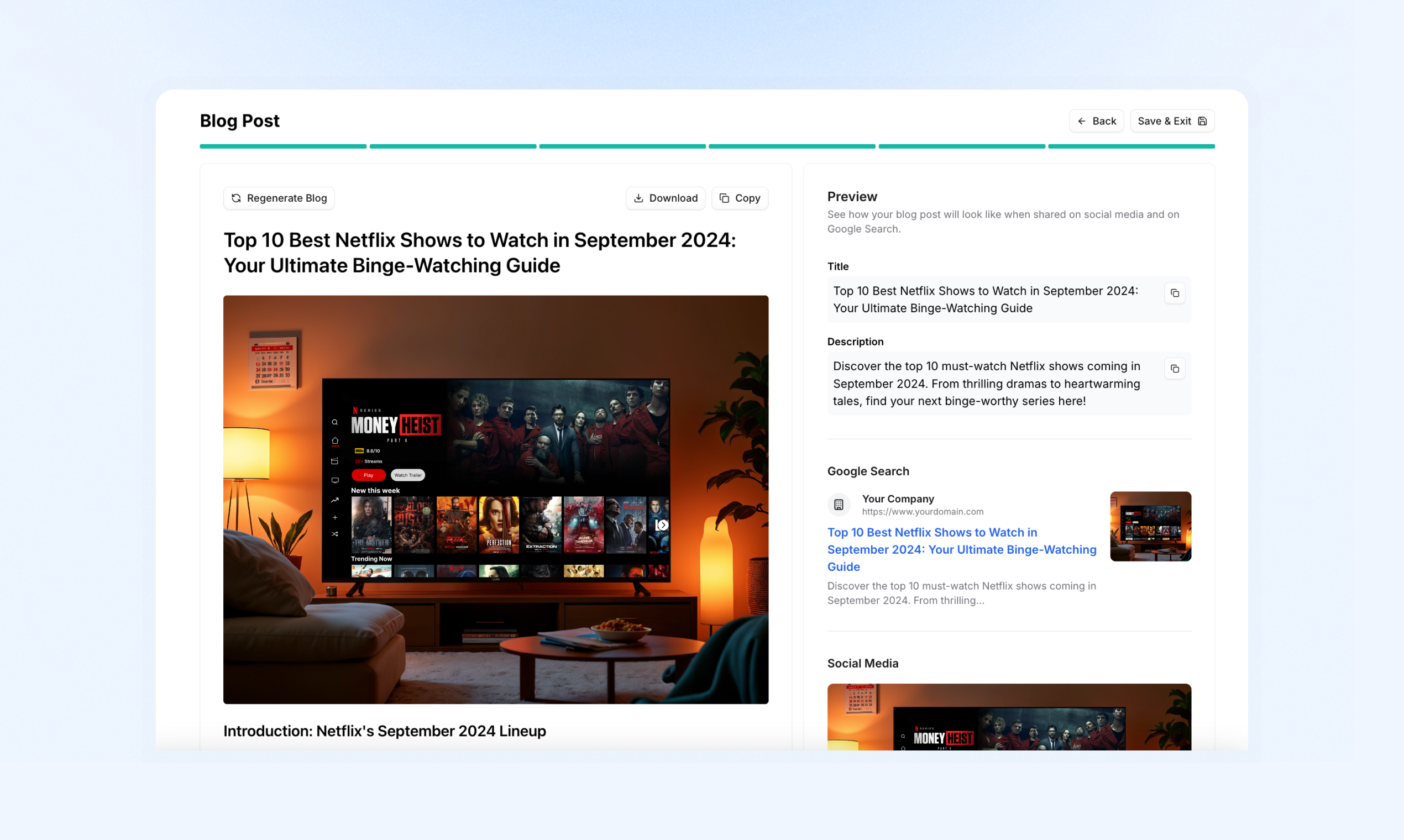Click the first progress bar segment
This screenshot has height=840, width=1404.
[283, 146]
